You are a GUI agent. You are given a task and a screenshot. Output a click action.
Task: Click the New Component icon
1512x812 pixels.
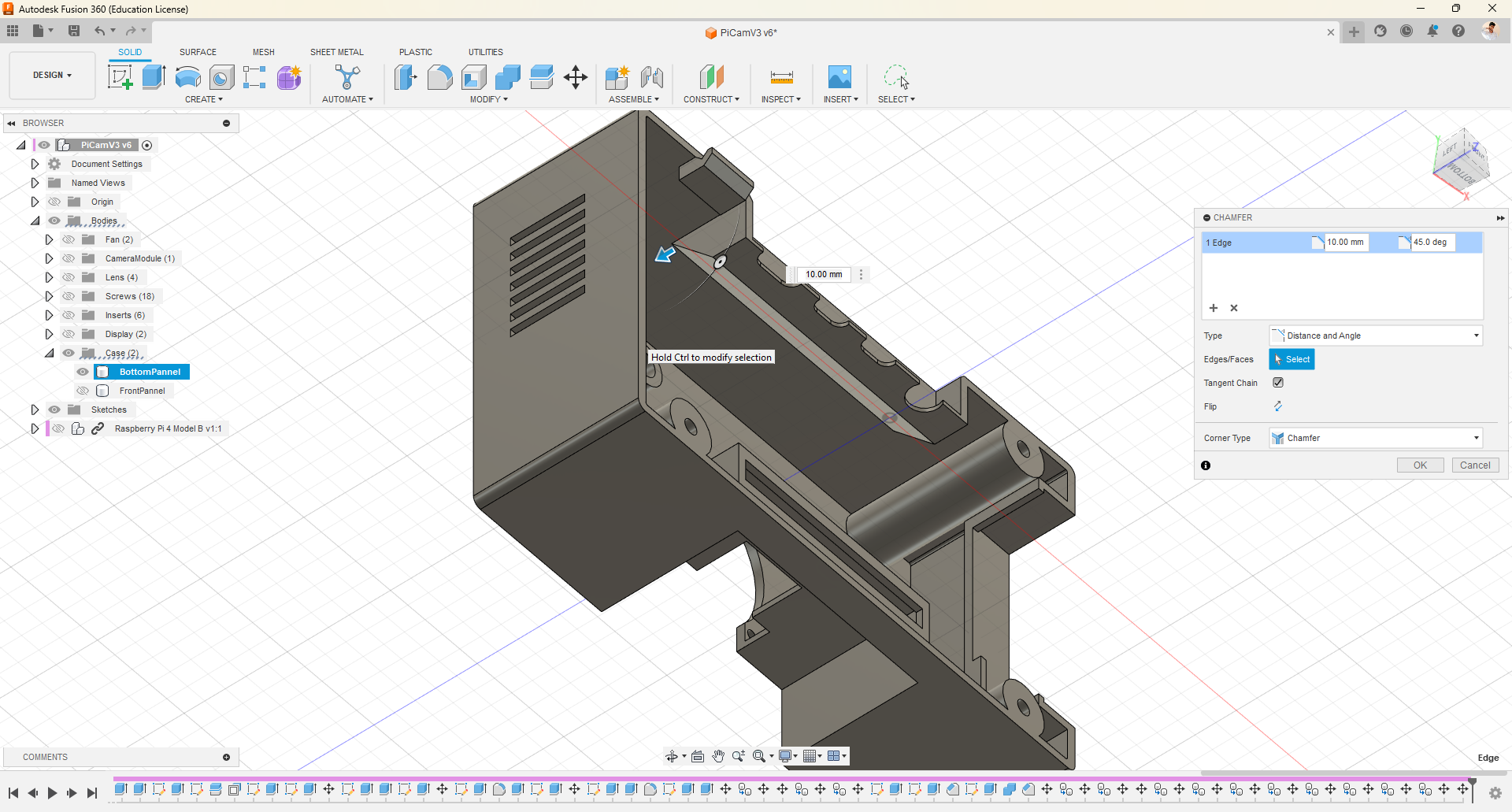click(x=617, y=77)
